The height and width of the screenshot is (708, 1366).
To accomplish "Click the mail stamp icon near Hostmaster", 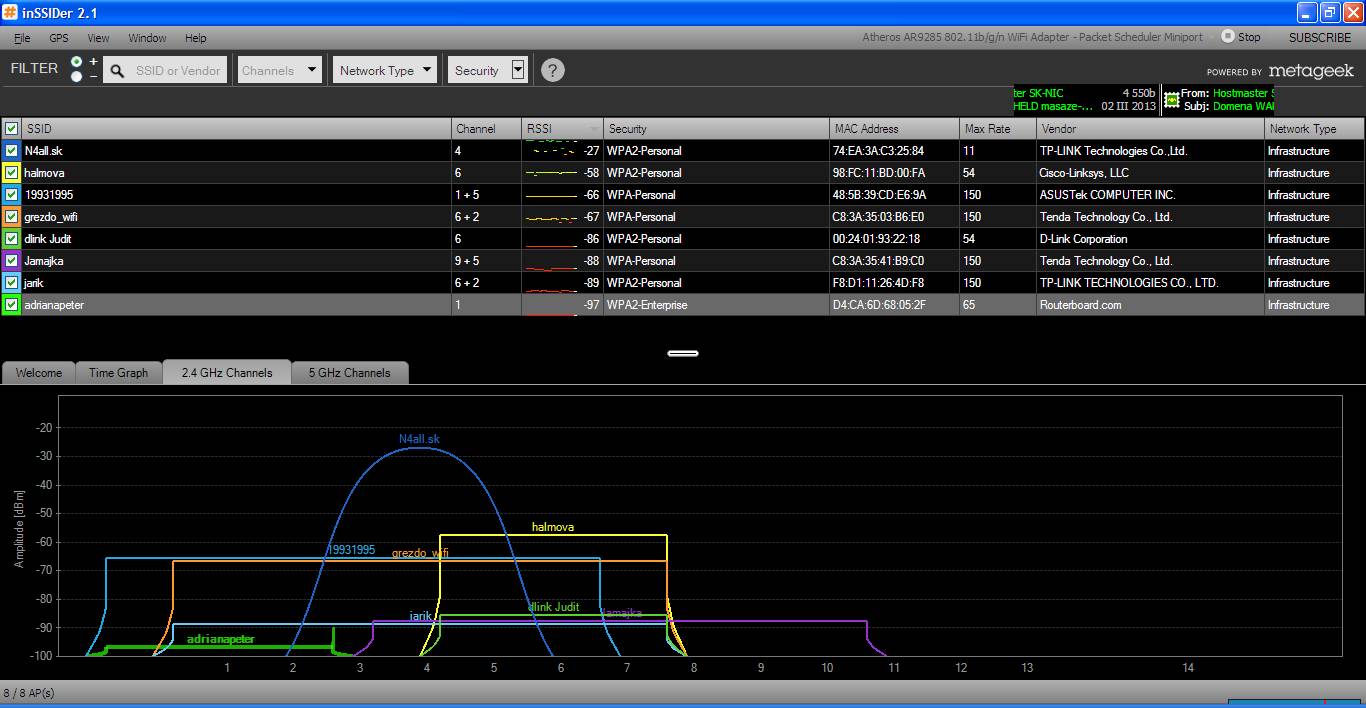I will pos(1172,99).
